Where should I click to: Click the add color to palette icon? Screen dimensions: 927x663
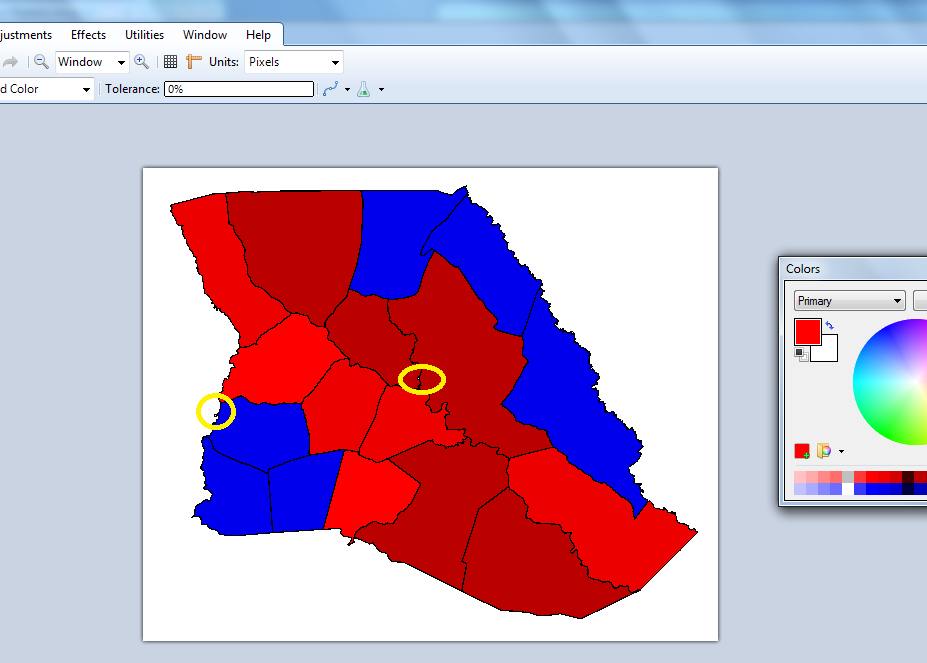click(802, 451)
